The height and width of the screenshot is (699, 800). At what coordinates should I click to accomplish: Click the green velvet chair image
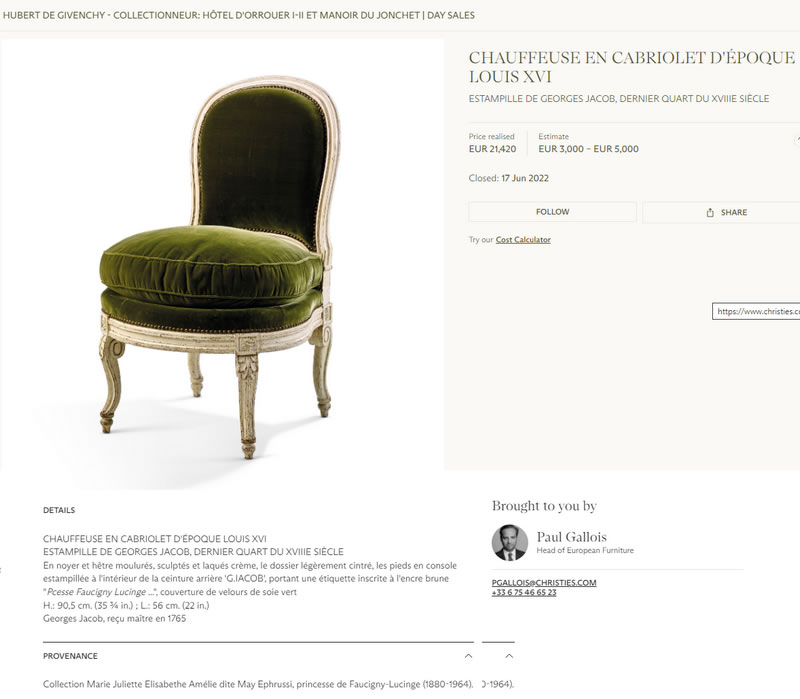[221, 264]
